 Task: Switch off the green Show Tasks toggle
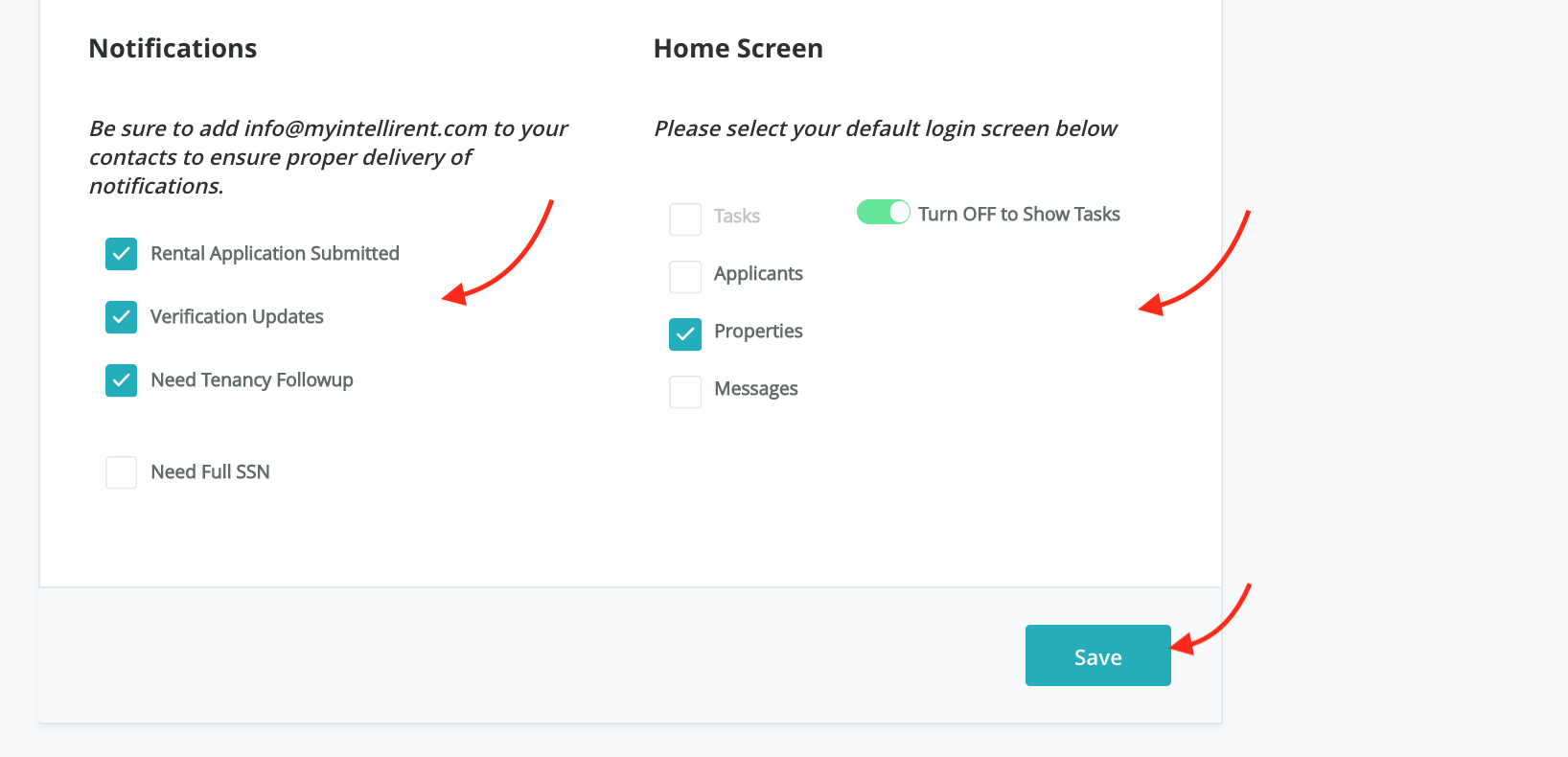pos(883,212)
